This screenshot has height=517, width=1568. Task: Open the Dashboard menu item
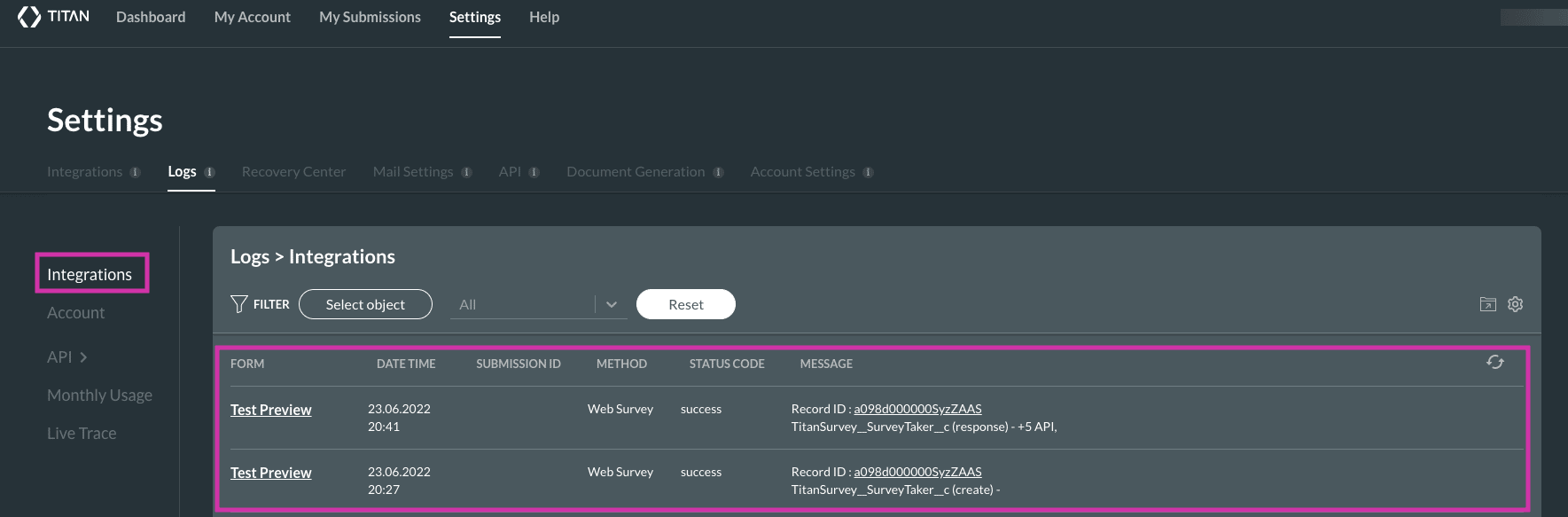pyautogui.click(x=151, y=17)
